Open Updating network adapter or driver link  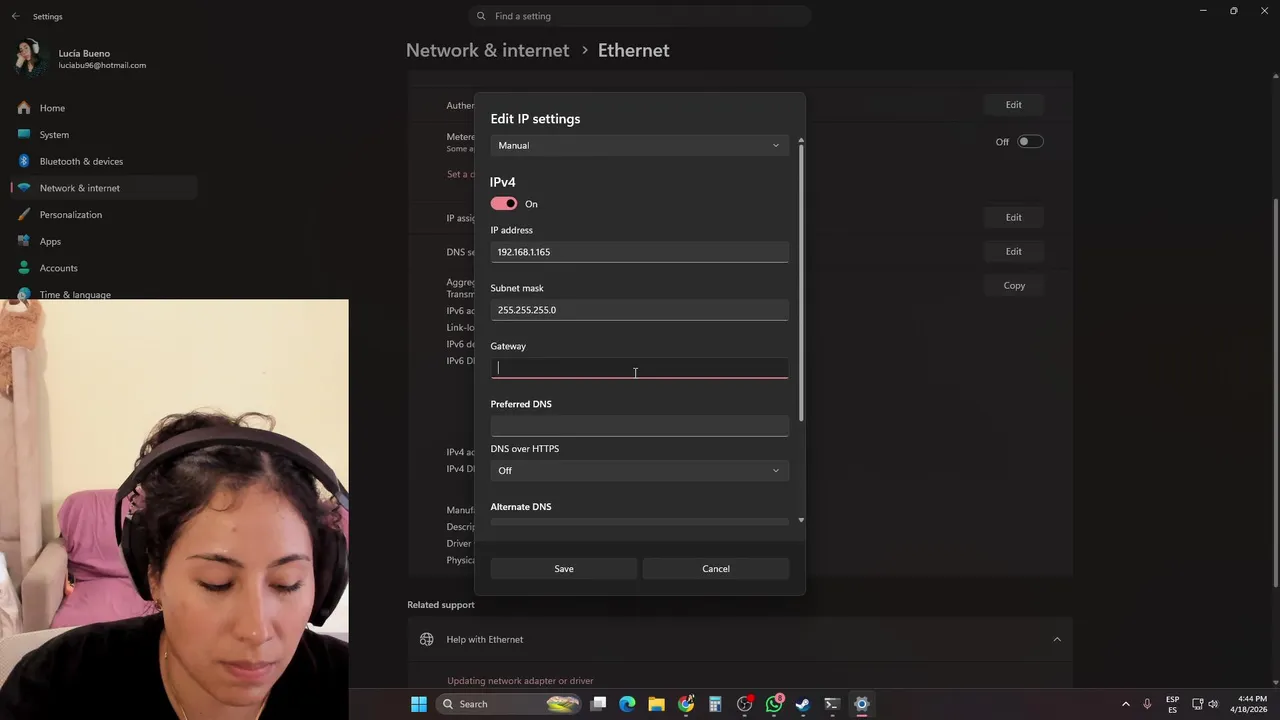coord(520,681)
